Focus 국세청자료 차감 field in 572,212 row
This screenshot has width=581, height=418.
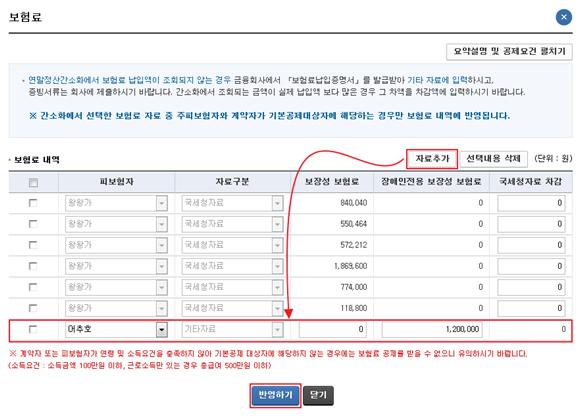[x=531, y=245]
